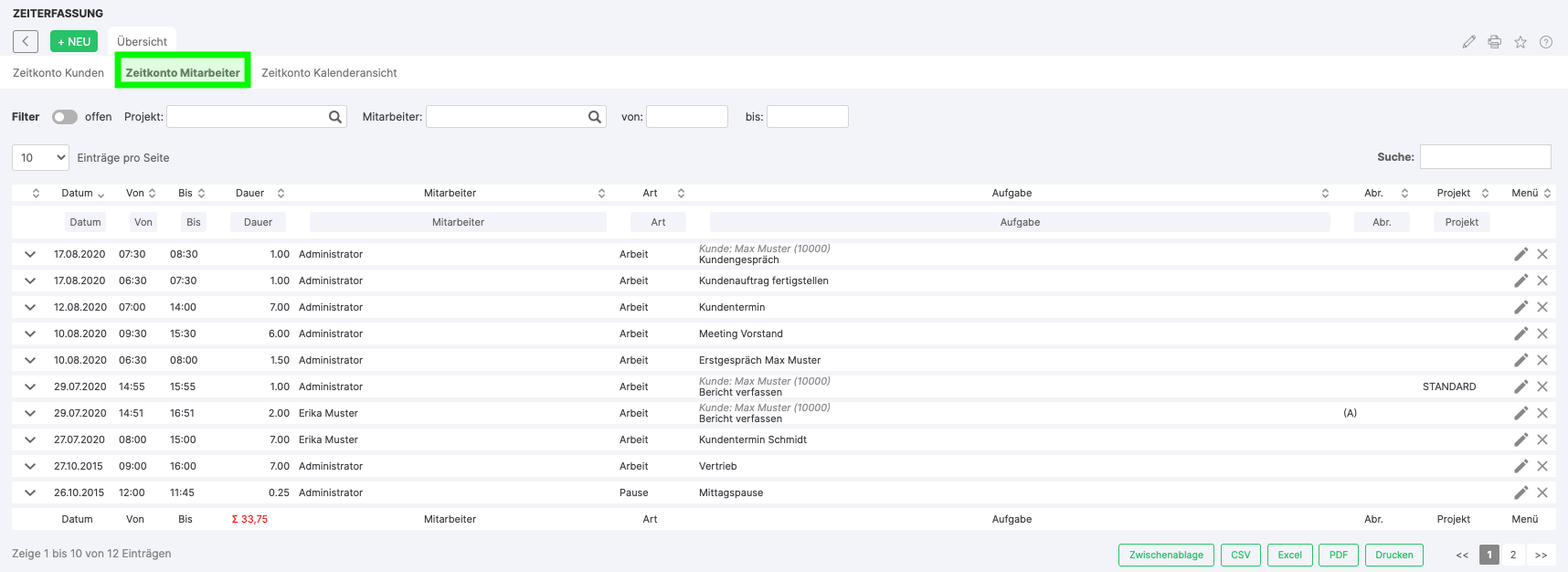
Task: Click magnifier icon in Mitarbeiter field
Action: 595,117
